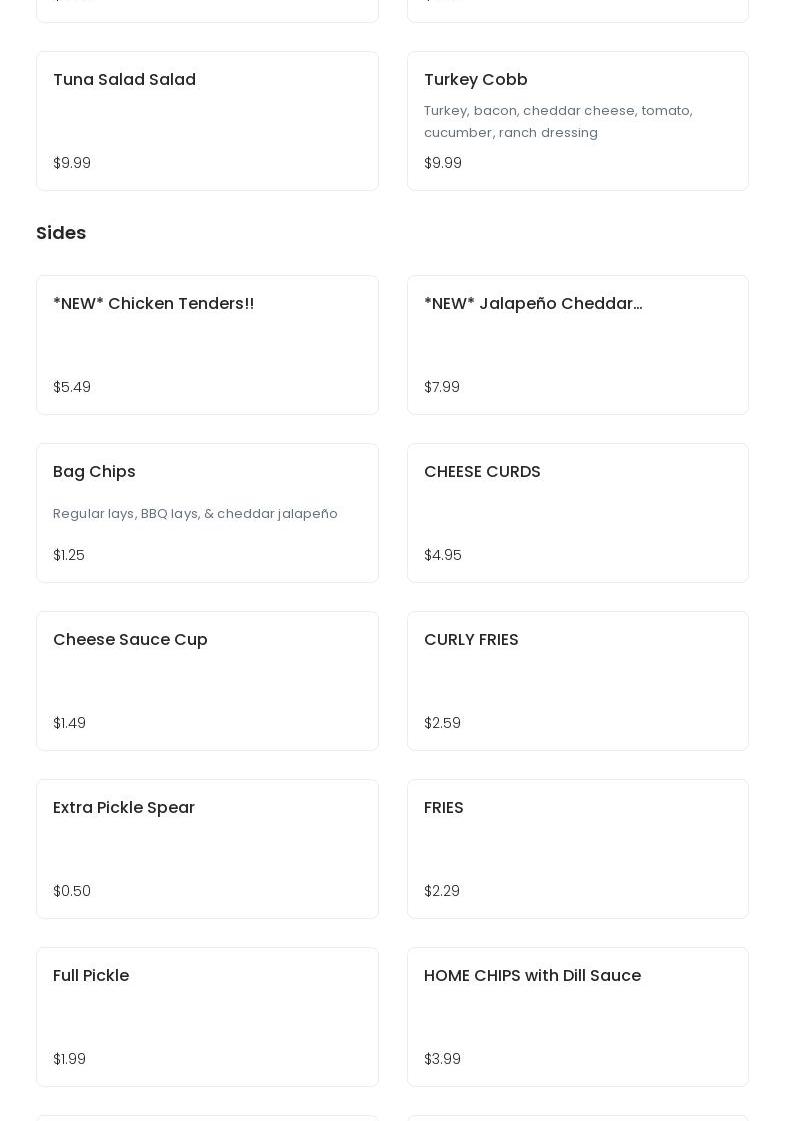Click the Turkey Cobb ingredients description
785x1121 pixels.
click(x=558, y=122)
